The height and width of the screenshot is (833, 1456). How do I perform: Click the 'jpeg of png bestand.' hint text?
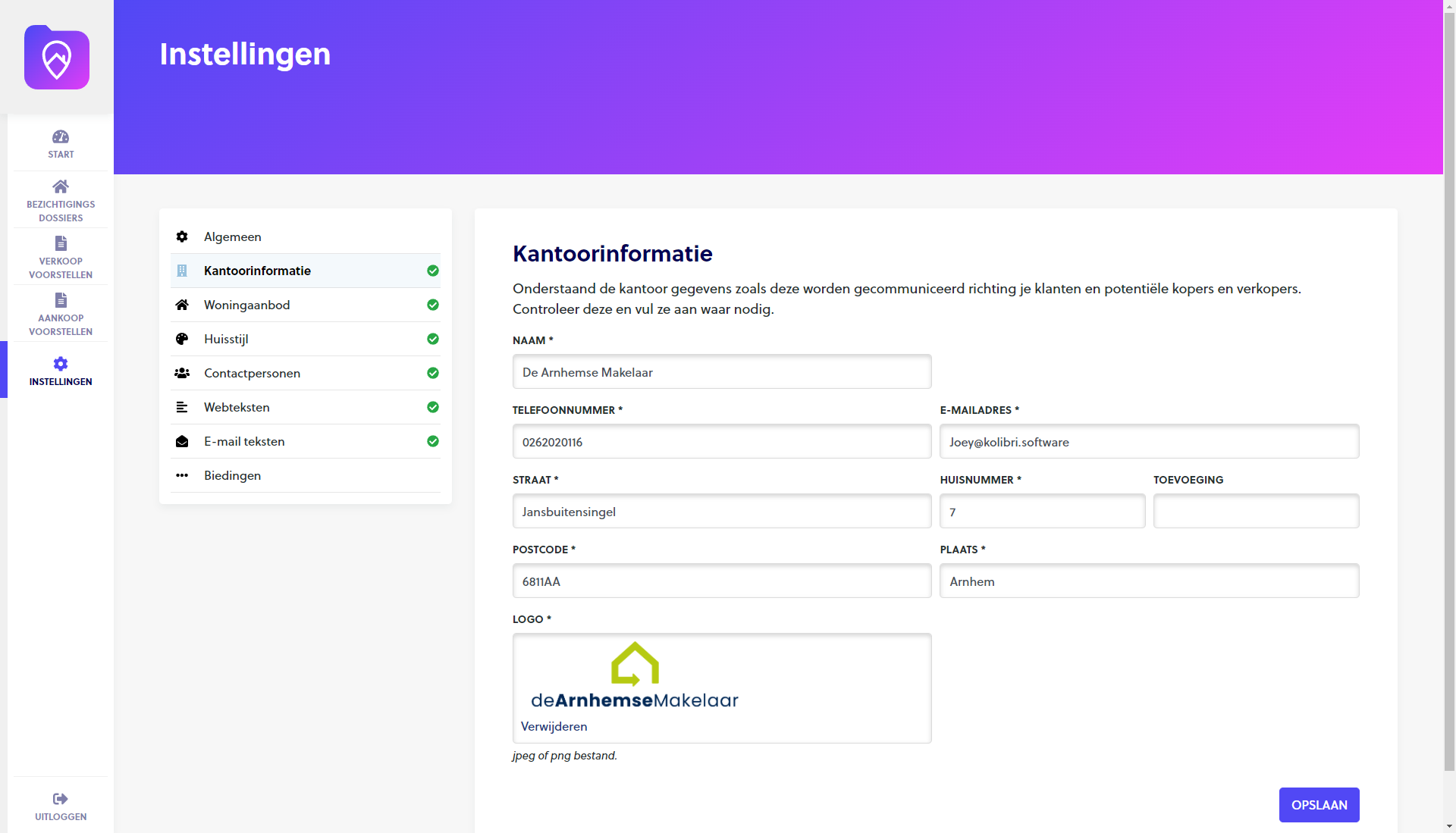(x=565, y=756)
